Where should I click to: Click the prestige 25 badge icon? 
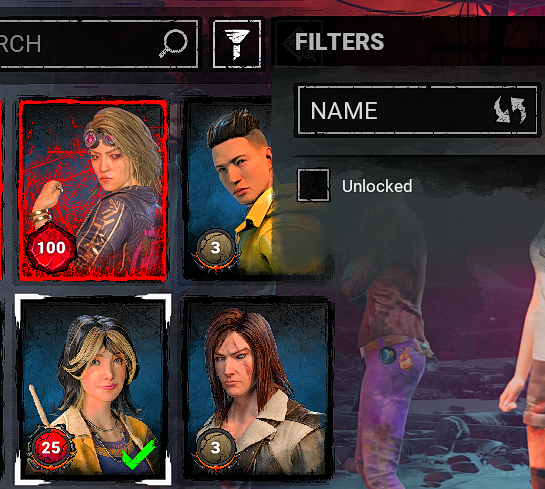[x=51, y=447]
